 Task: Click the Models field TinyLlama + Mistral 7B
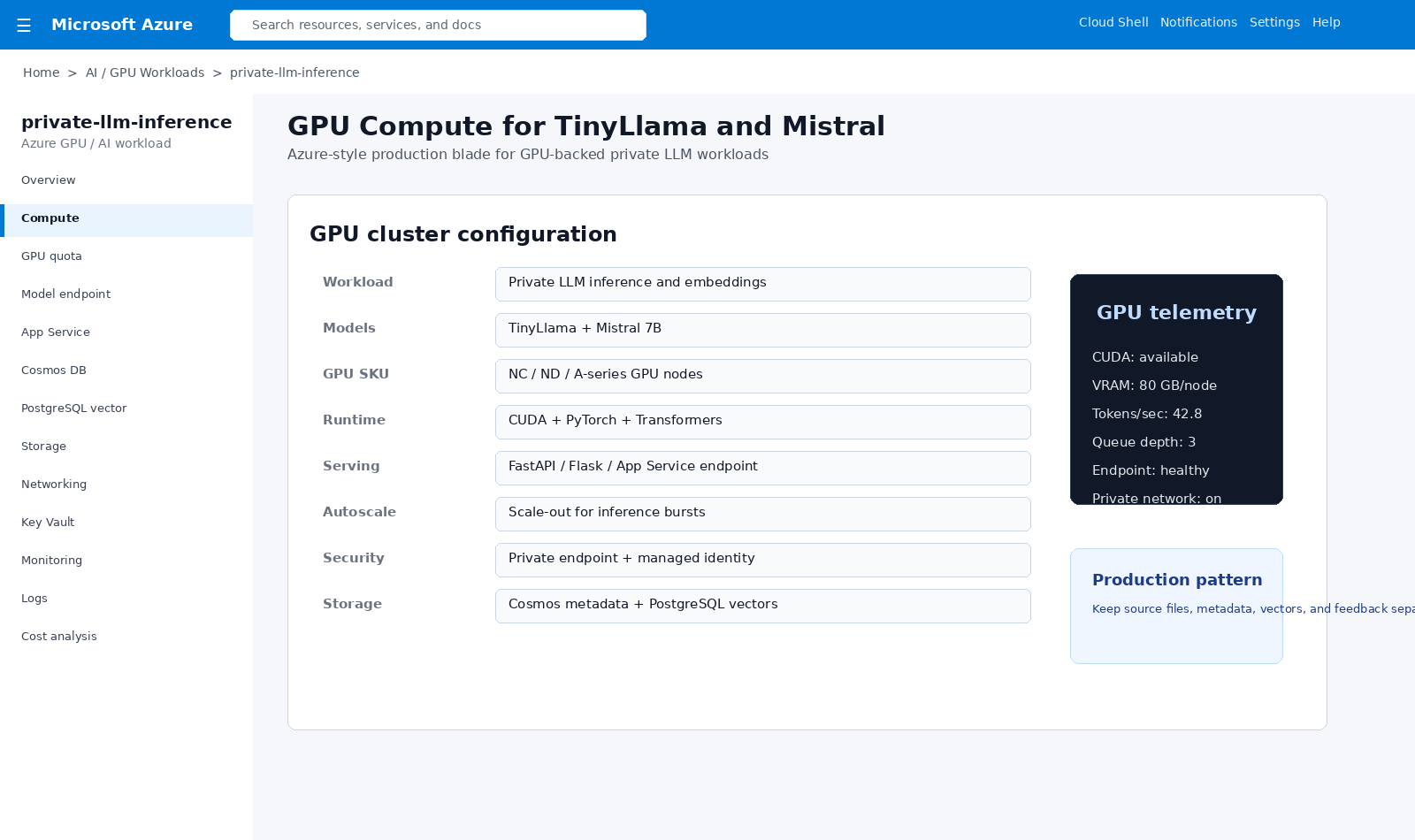click(x=763, y=330)
